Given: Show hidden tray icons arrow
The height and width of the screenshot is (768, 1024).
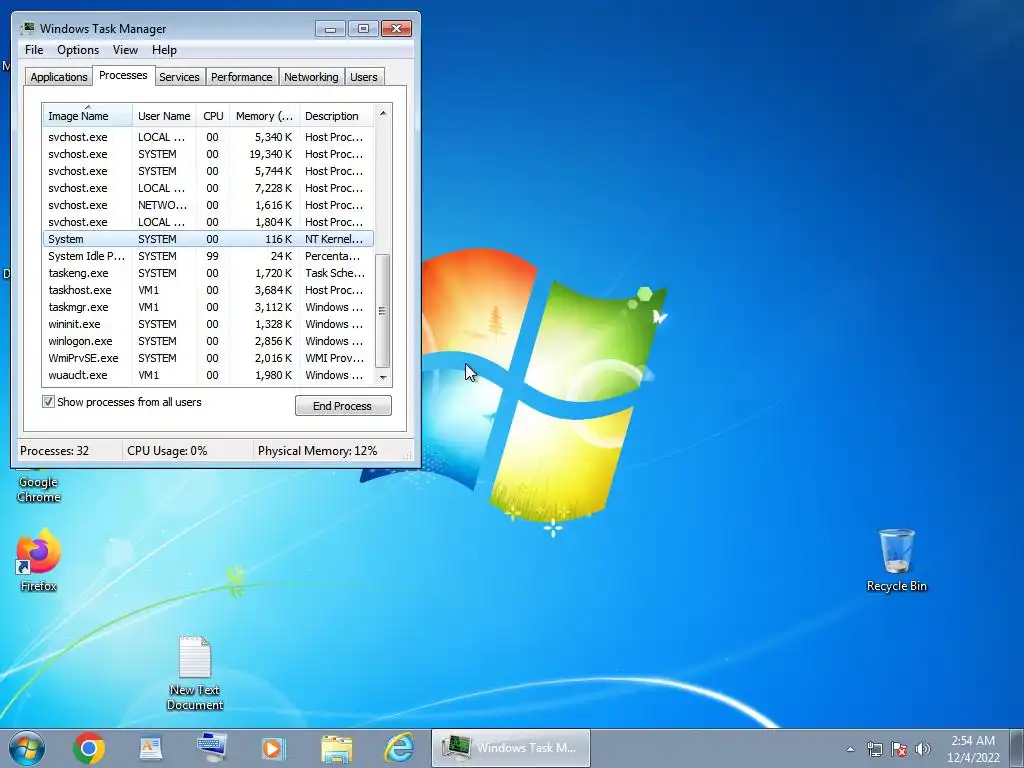Looking at the screenshot, I should point(850,749).
